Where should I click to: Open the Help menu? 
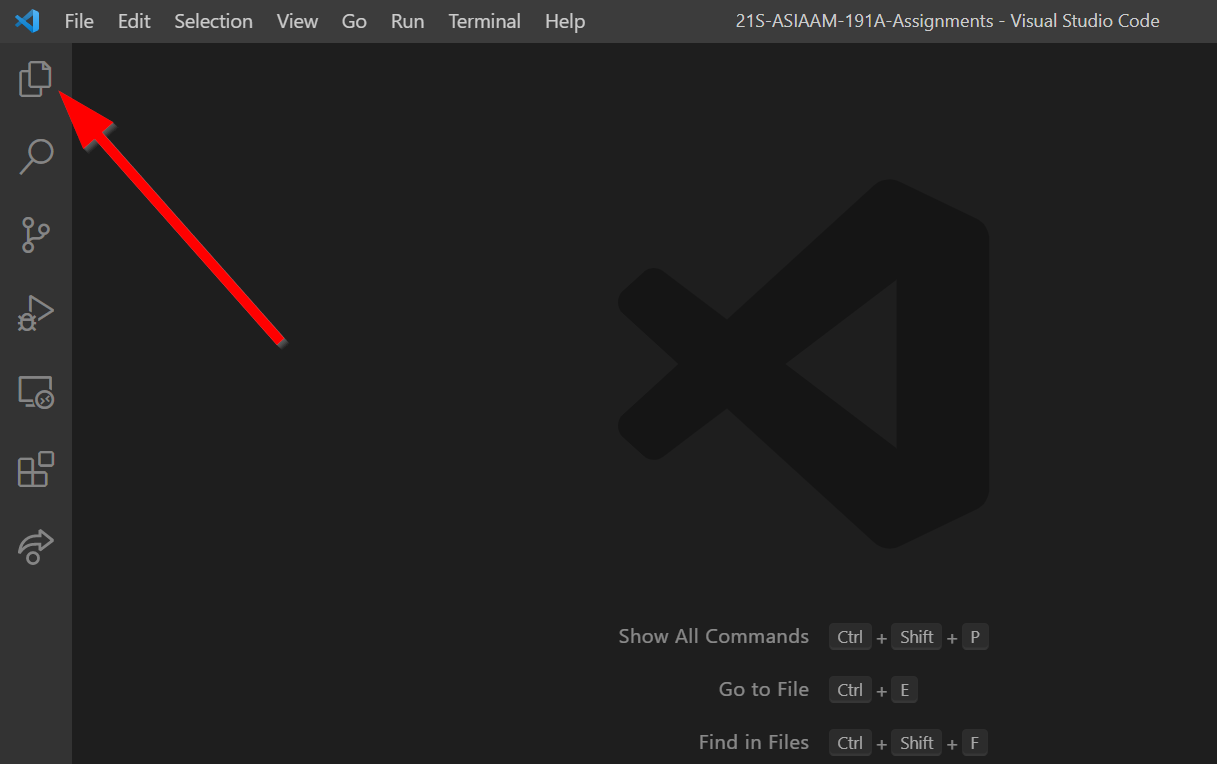[x=565, y=21]
